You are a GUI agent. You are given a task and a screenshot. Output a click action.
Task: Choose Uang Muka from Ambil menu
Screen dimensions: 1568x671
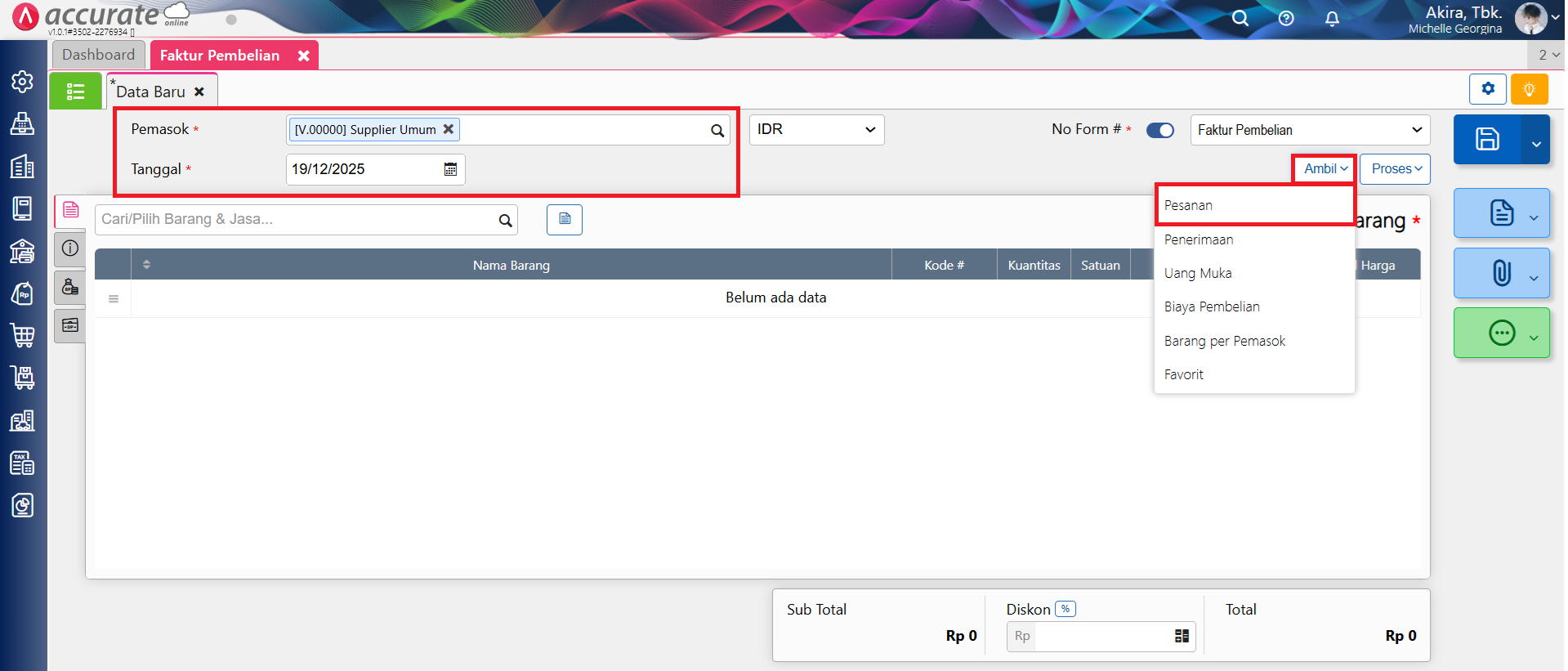(1198, 273)
